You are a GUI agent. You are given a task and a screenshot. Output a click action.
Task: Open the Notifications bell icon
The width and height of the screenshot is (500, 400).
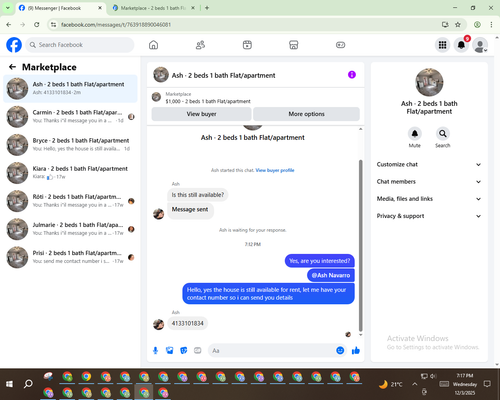(461, 45)
